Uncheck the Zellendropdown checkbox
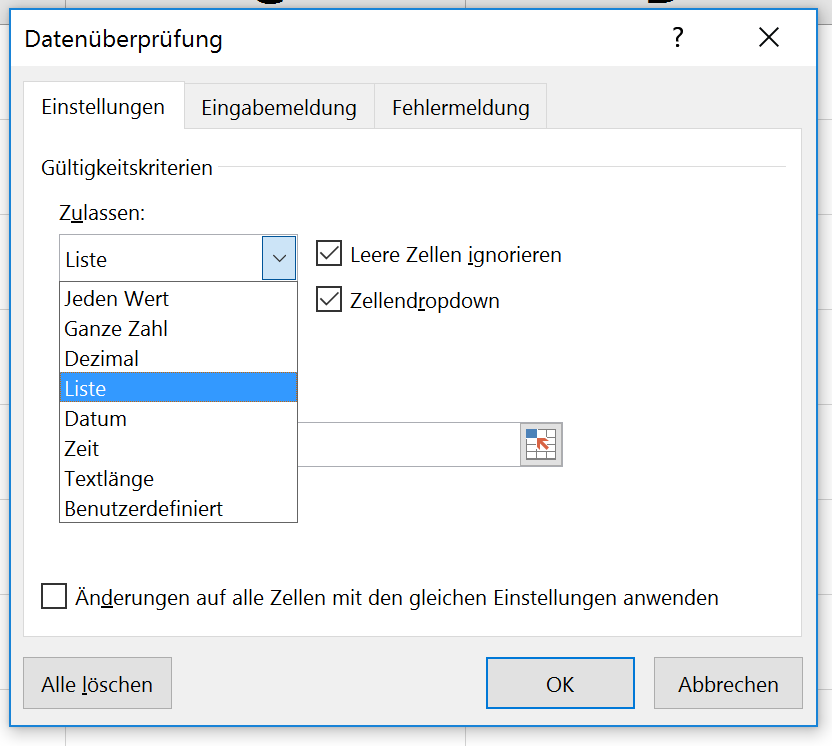This screenshot has height=746, width=832. [x=329, y=299]
